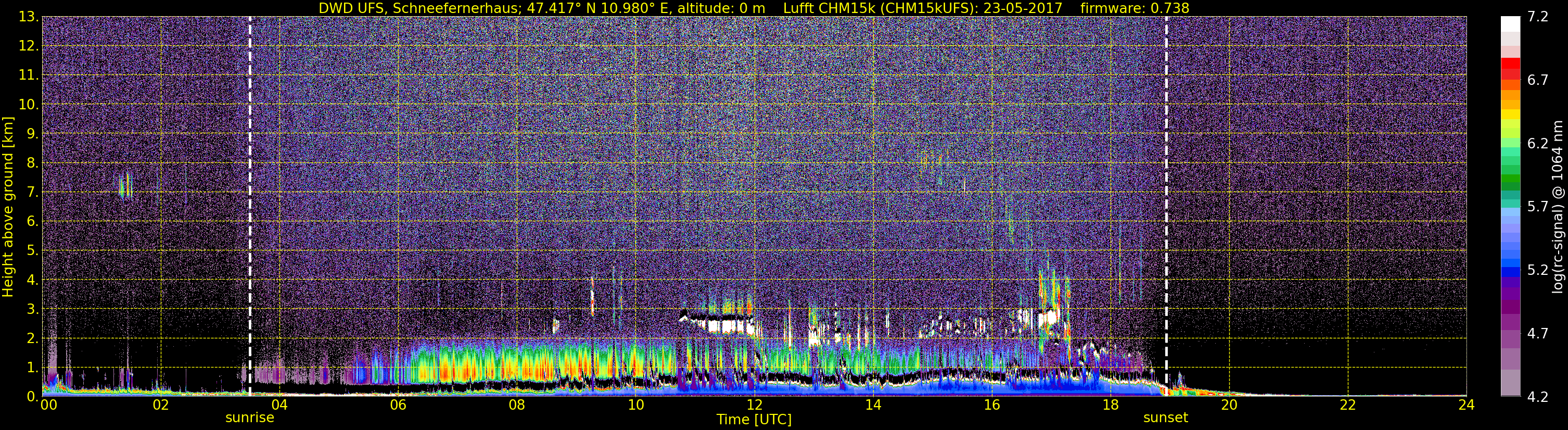Viewport: 1568px width, 430px height.
Task: Click the colorbar tick value "7.2"
Action: tap(1538, 17)
